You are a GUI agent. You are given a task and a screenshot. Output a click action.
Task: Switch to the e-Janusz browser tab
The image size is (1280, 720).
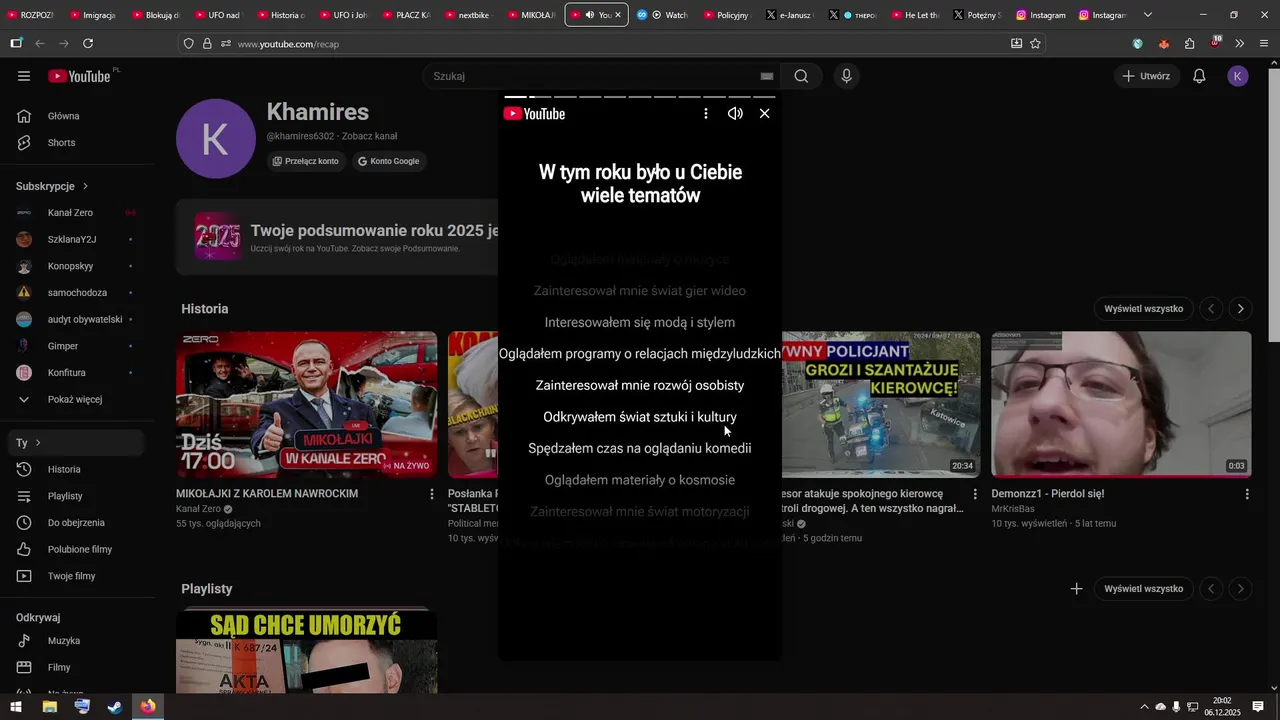(788, 15)
